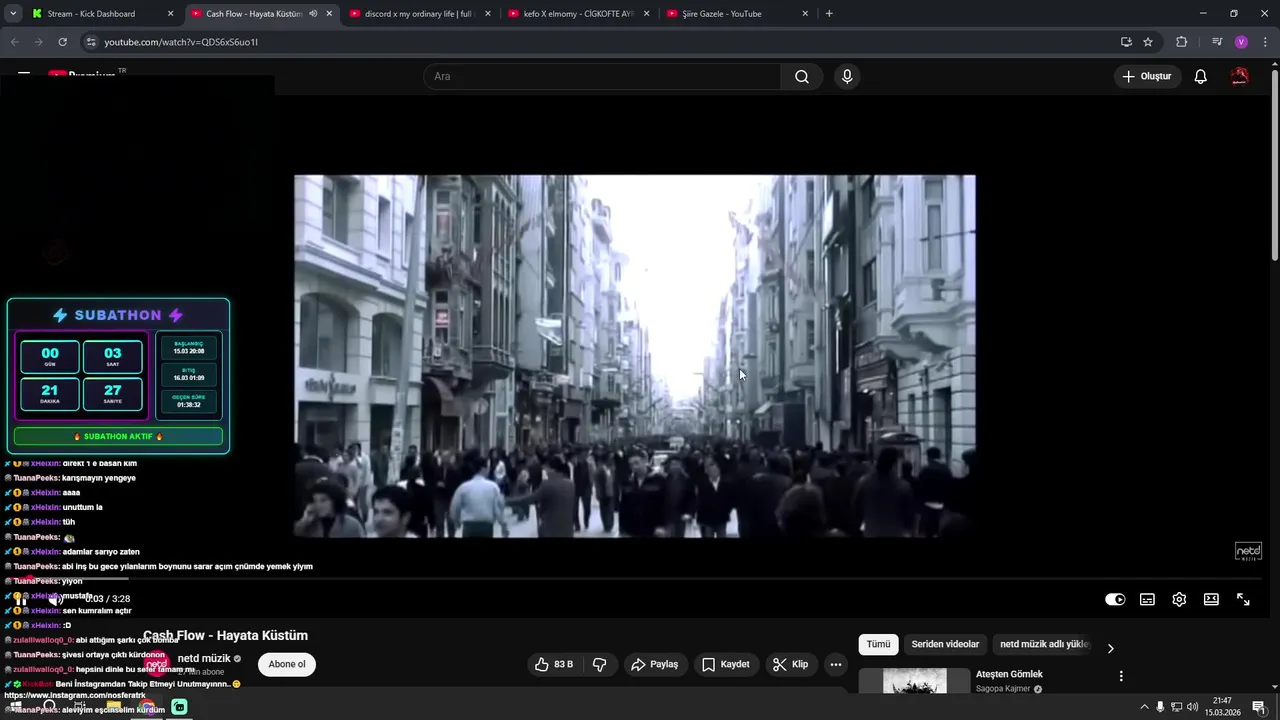Open the YouTube account avatar menu
Screen dimensions: 1280x720
pos(1240,76)
